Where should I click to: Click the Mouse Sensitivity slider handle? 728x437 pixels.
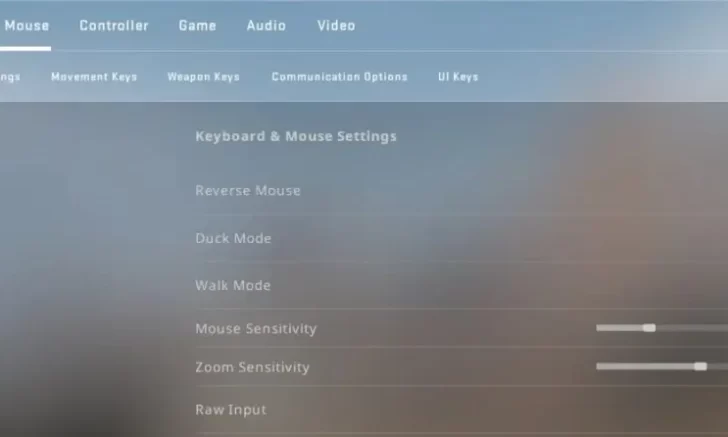tap(649, 328)
